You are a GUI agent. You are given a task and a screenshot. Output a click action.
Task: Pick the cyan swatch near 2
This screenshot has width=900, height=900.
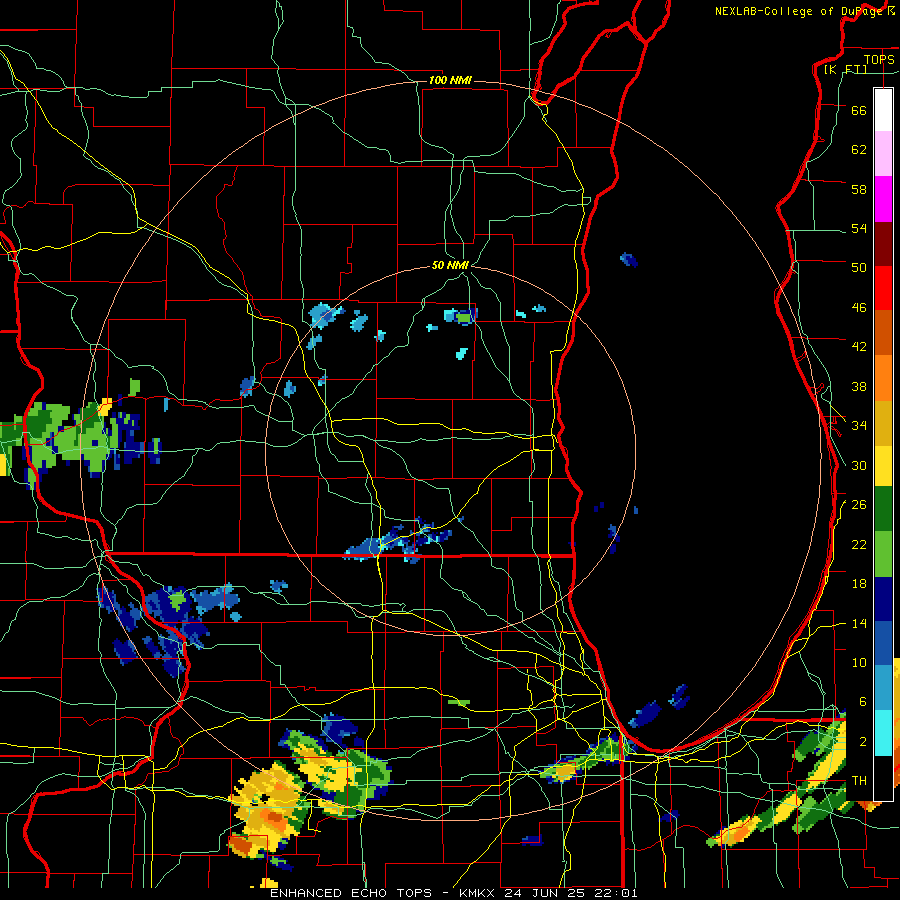click(883, 733)
